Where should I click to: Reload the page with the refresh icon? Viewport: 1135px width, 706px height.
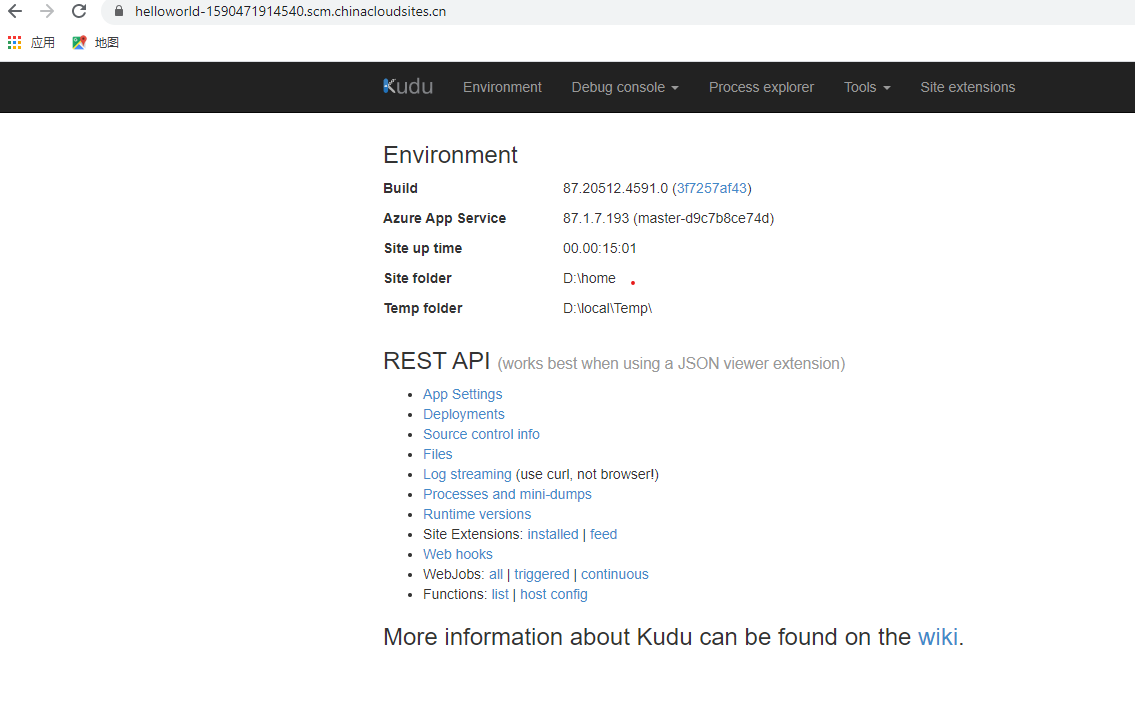point(79,12)
